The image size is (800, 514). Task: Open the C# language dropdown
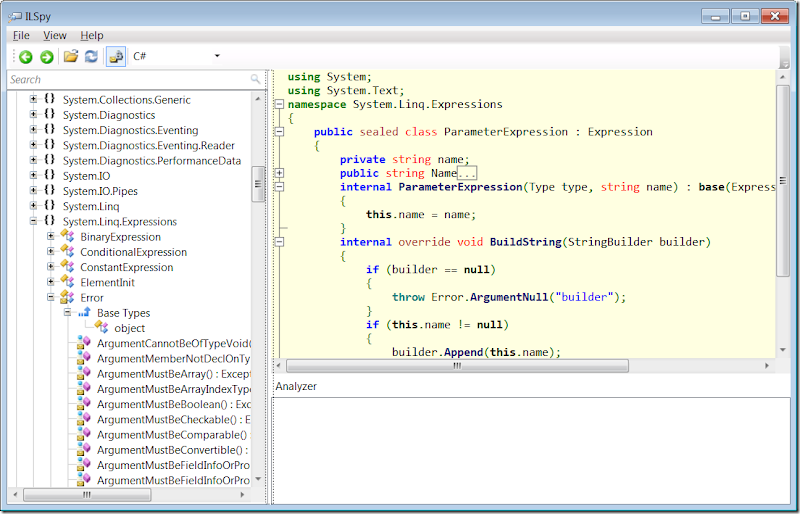tap(176, 57)
